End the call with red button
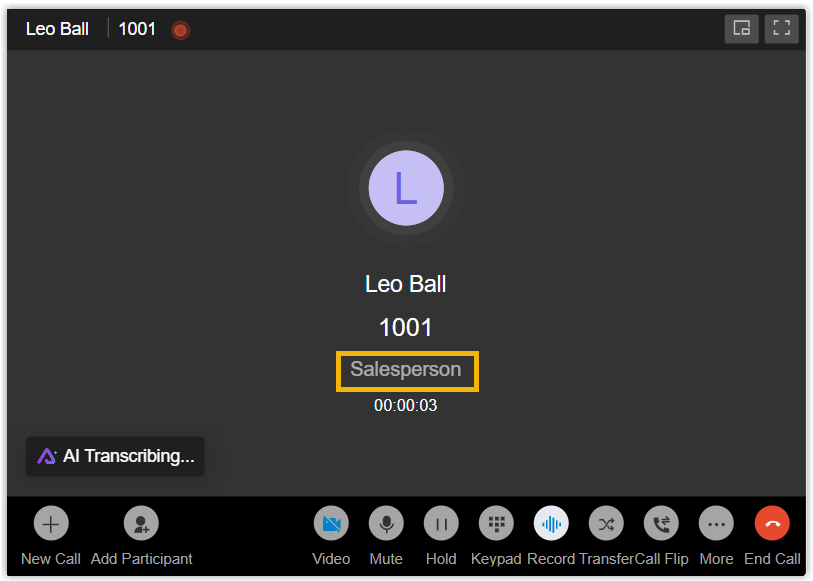This screenshot has height=581, width=813. (x=772, y=523)
